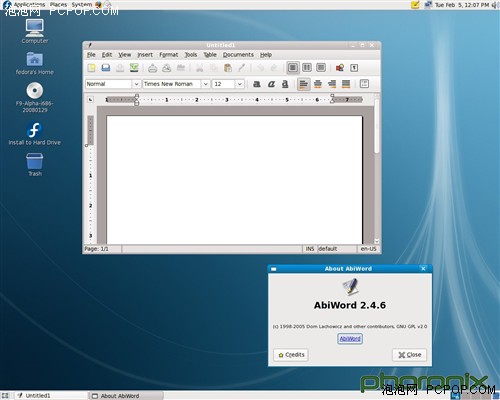This screenshot has width=500, height=400.
Task: Follow the AbiWord link in the About dialog
Action: pyautogui.click(x=350, y=339)
